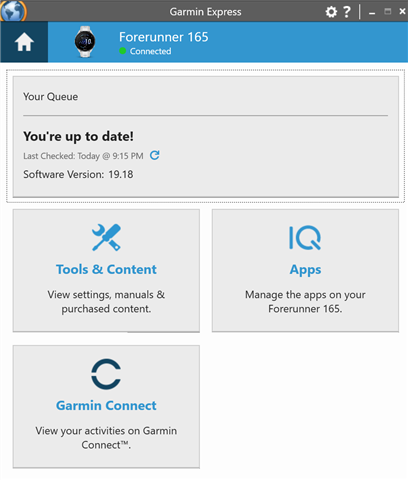Click the Forerunner 165 device name
The width and height of the screenshot is (408, 480).
point(164,37)
